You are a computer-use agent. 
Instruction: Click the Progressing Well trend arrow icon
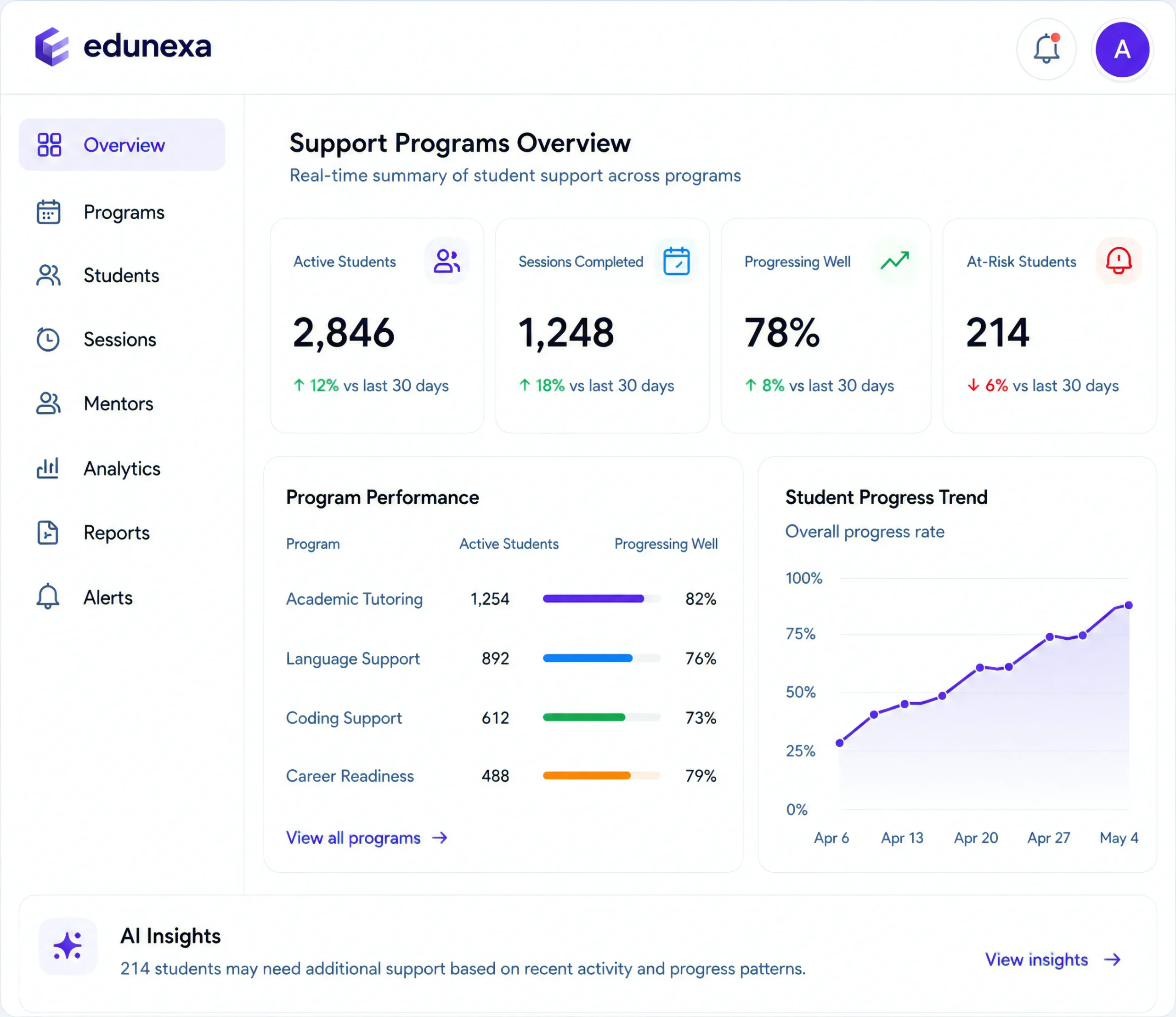point(894,261)
